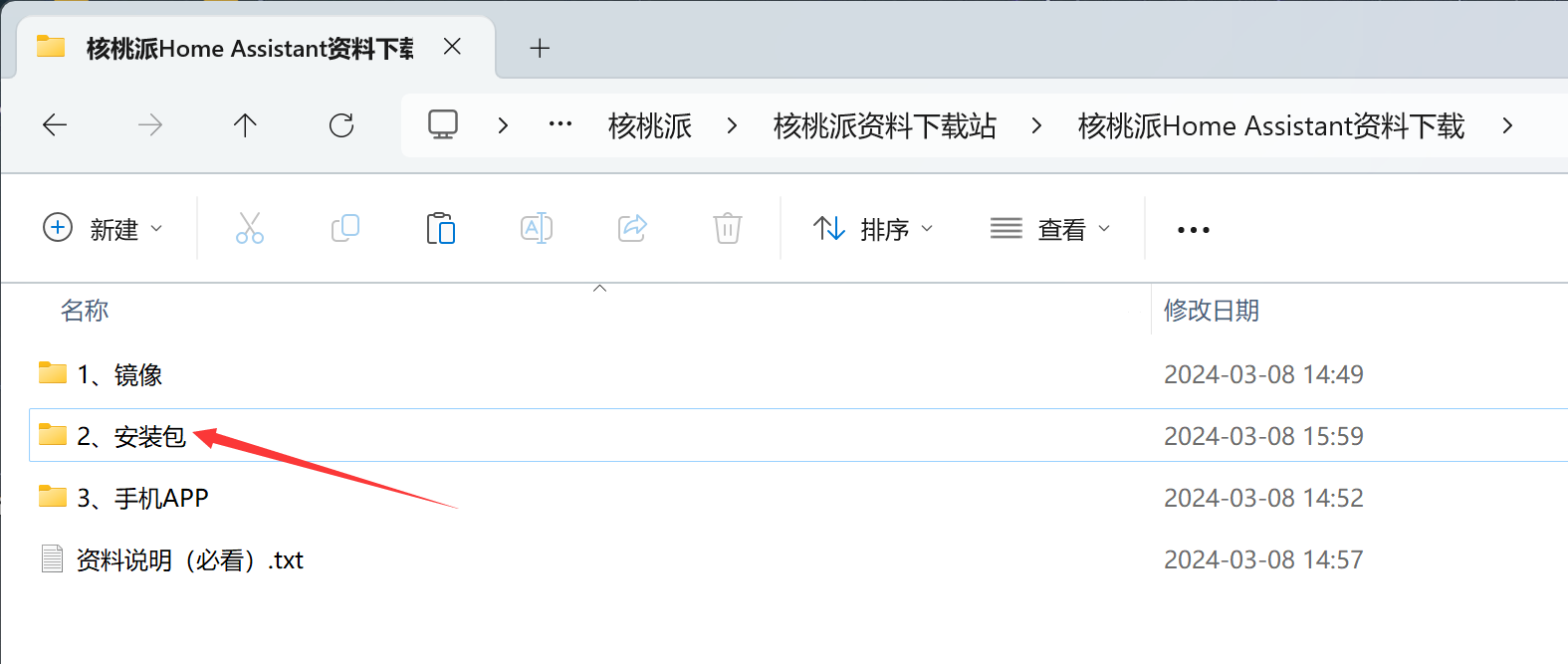Click date 2024-03-08 14:52
Screen dimensions: 1568x664
1263,498
